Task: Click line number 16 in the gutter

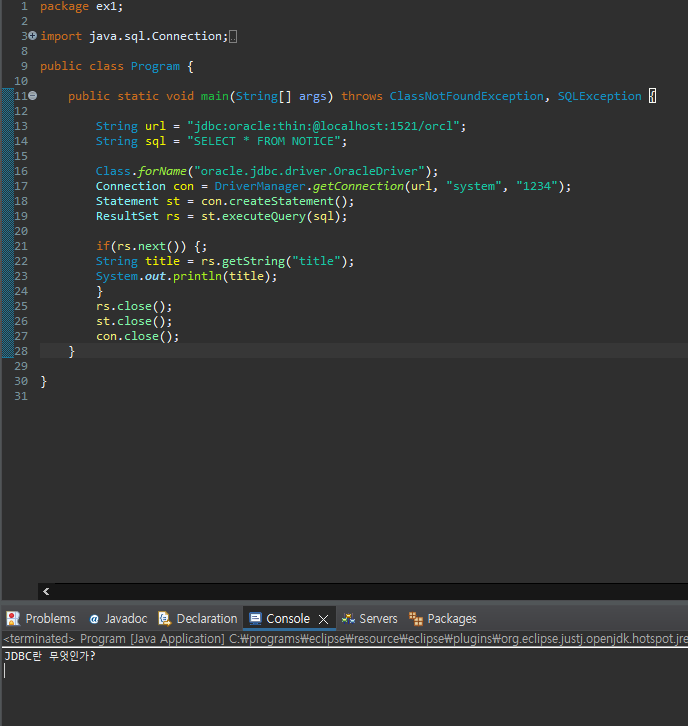Action: [21, 171]
